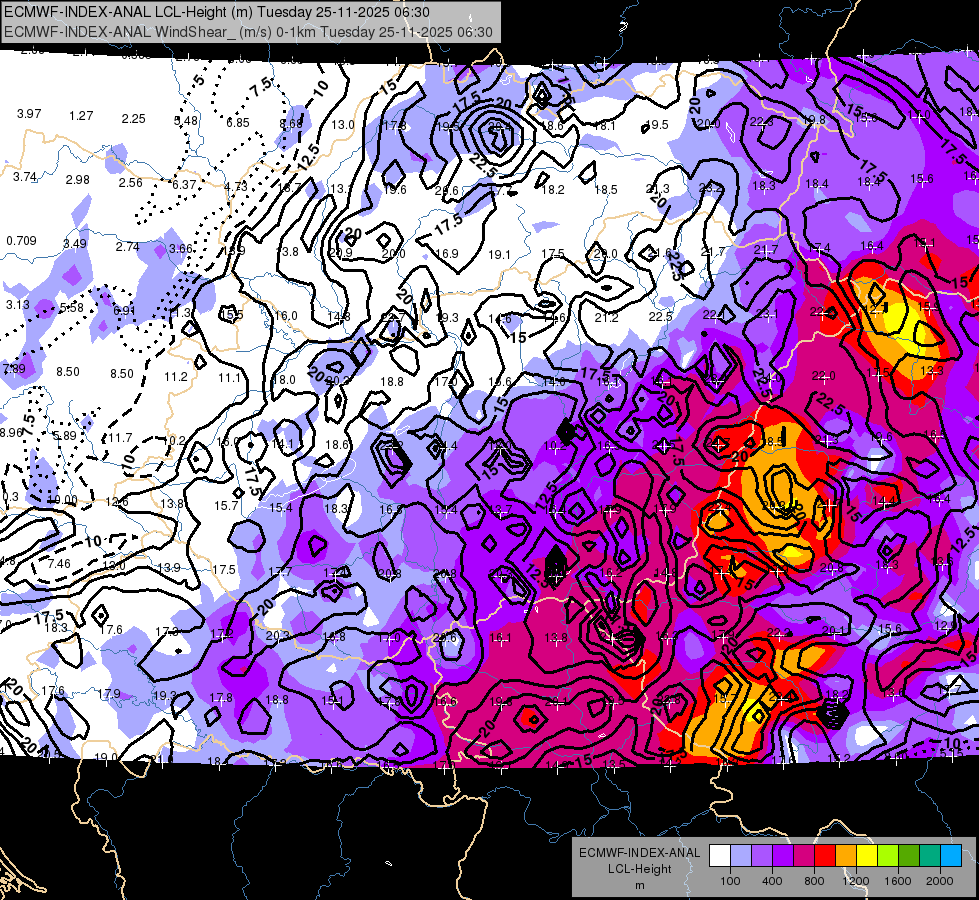The image size is (979, 900).
Task: Click the wind shear value 3.49
Action: click(74, 244)
